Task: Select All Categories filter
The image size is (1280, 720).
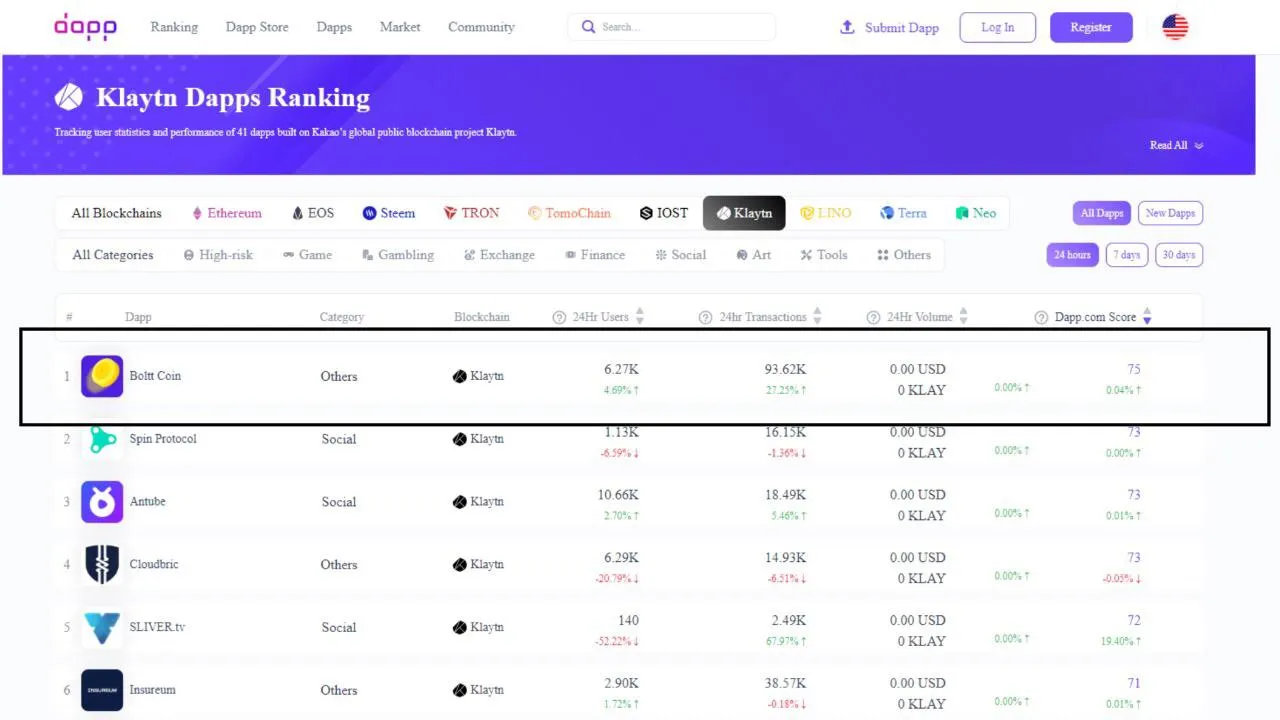Action: tap(113, 255)
